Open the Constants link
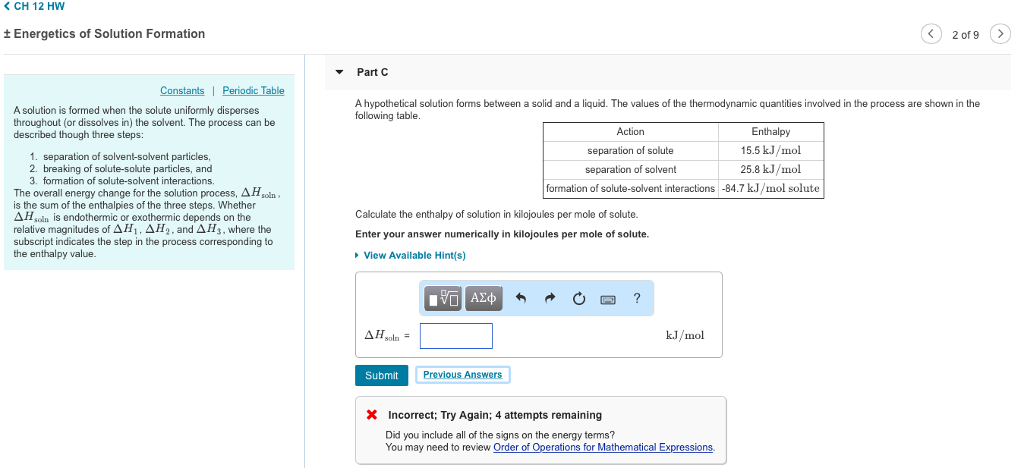 tap(182, 91)
